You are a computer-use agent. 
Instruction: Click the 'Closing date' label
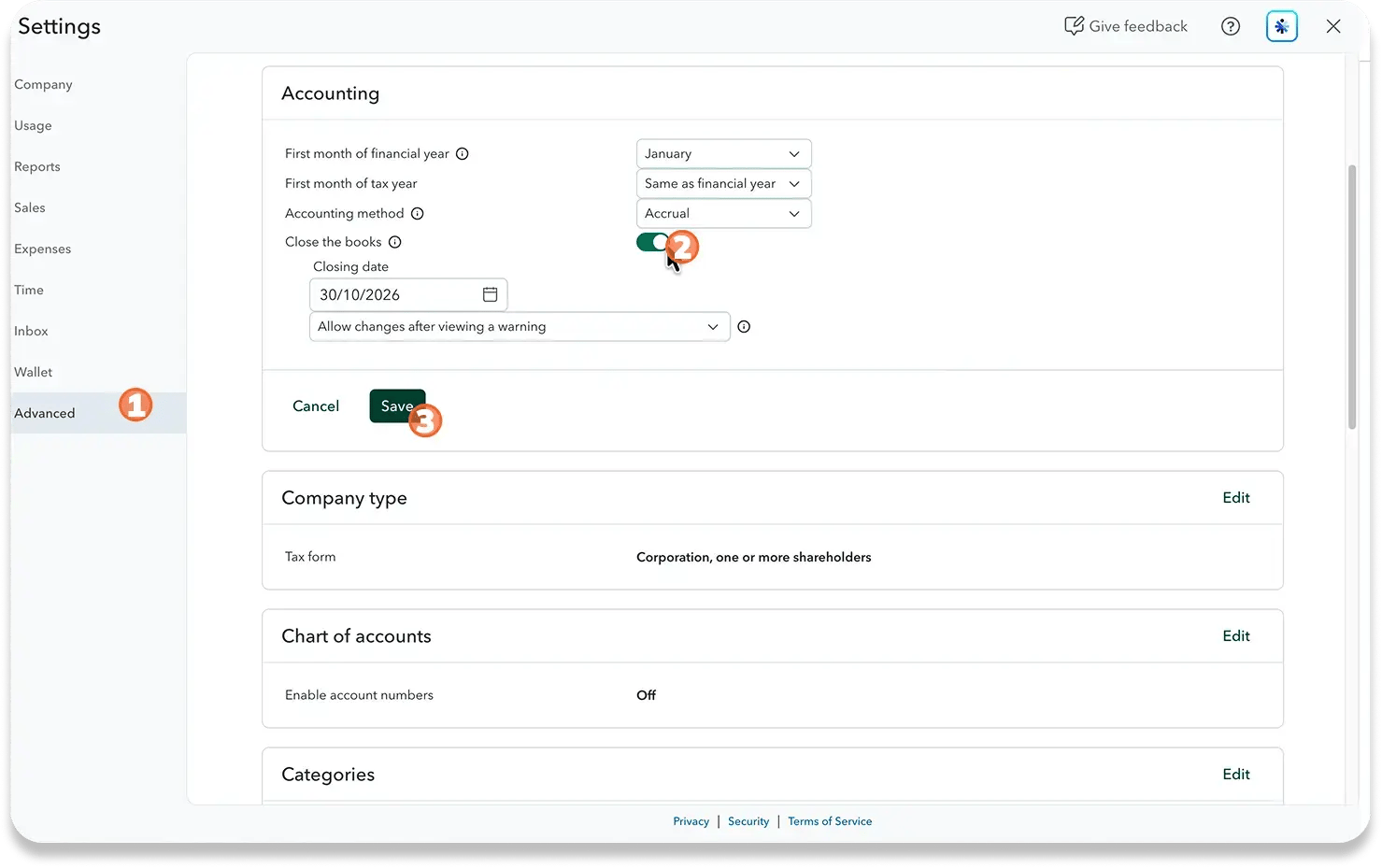tap(350, 266)
